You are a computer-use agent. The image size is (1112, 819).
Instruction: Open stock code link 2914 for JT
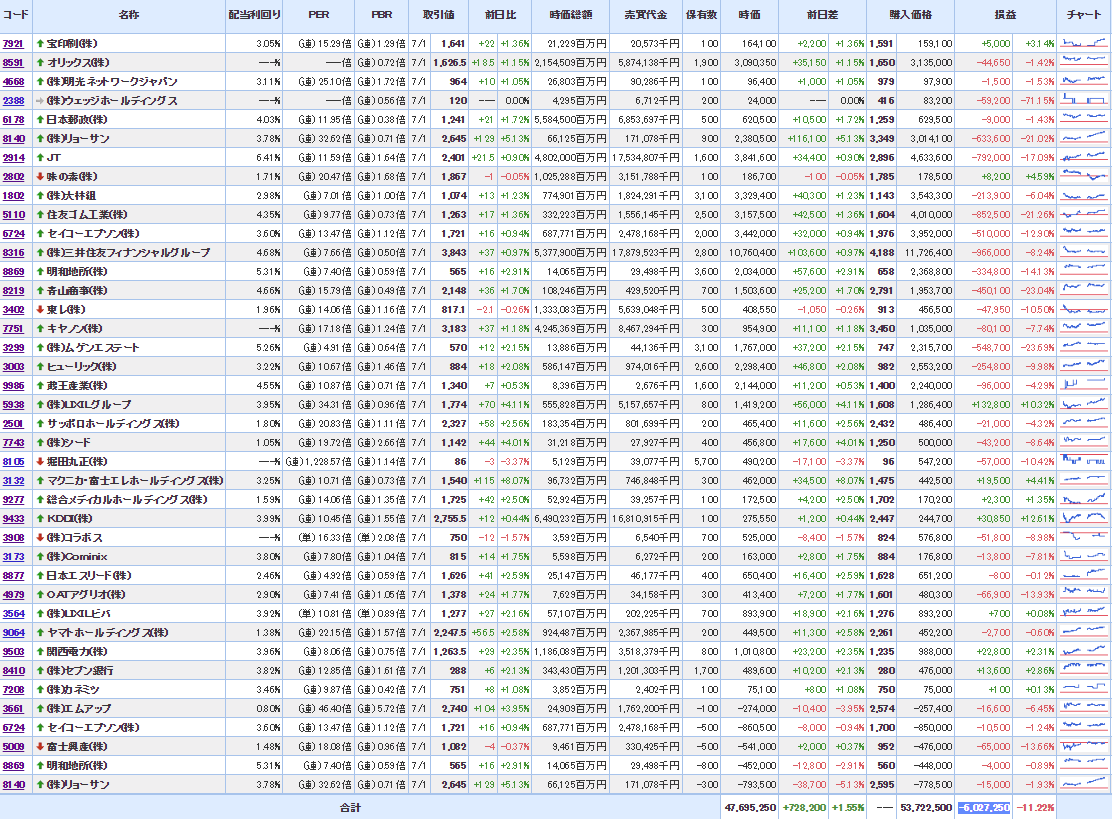[x=13, y=158]
